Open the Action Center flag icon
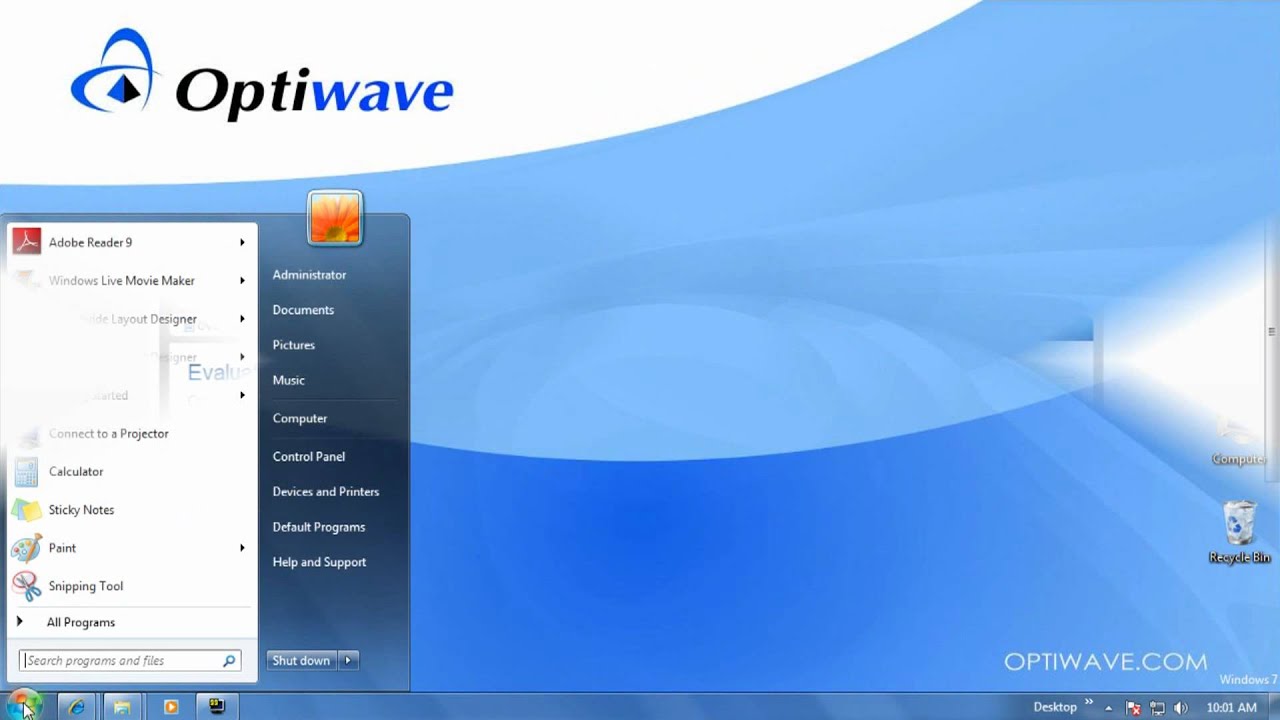This screenshot has width=1280, height=720. tap(1133, 708)
